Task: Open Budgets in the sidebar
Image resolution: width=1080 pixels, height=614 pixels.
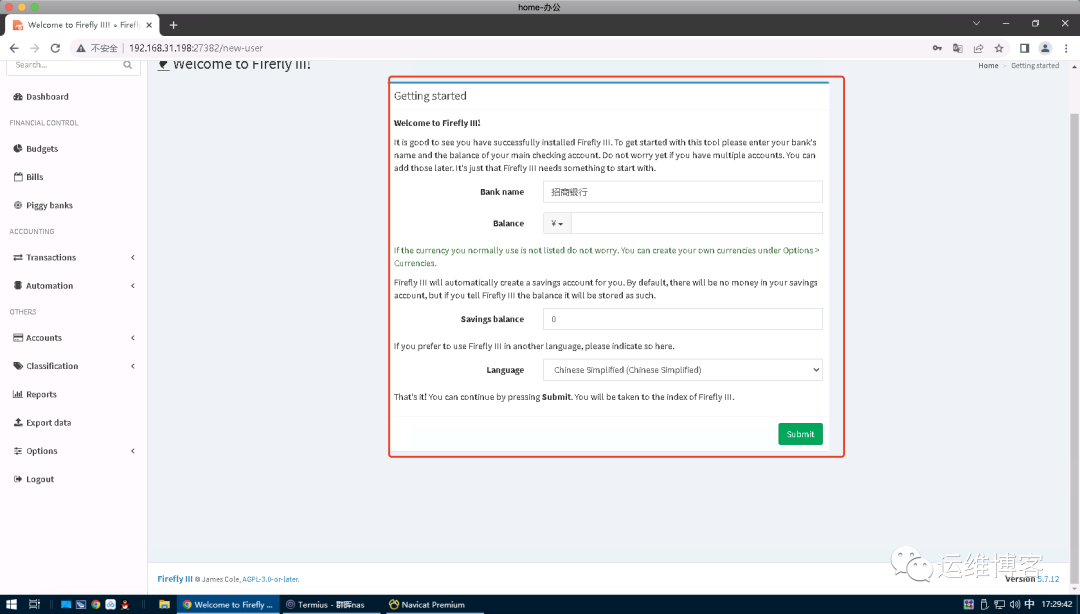Action: pyautogui.click(x=36, y=149)
